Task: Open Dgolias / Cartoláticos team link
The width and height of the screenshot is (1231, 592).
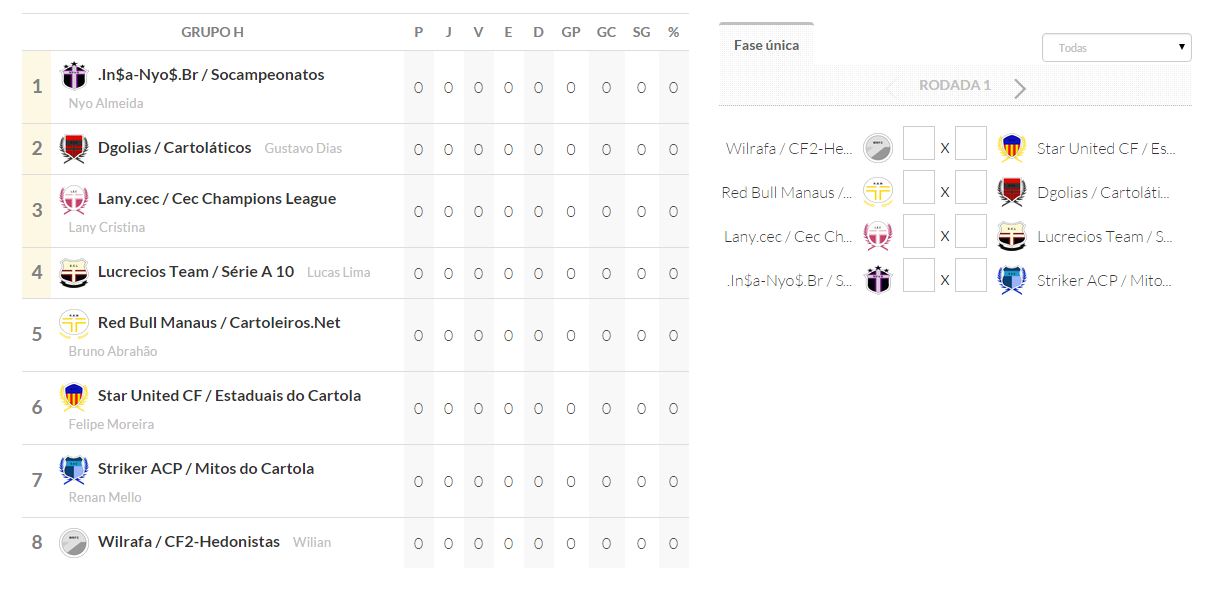Action: [x=174, y=148]
